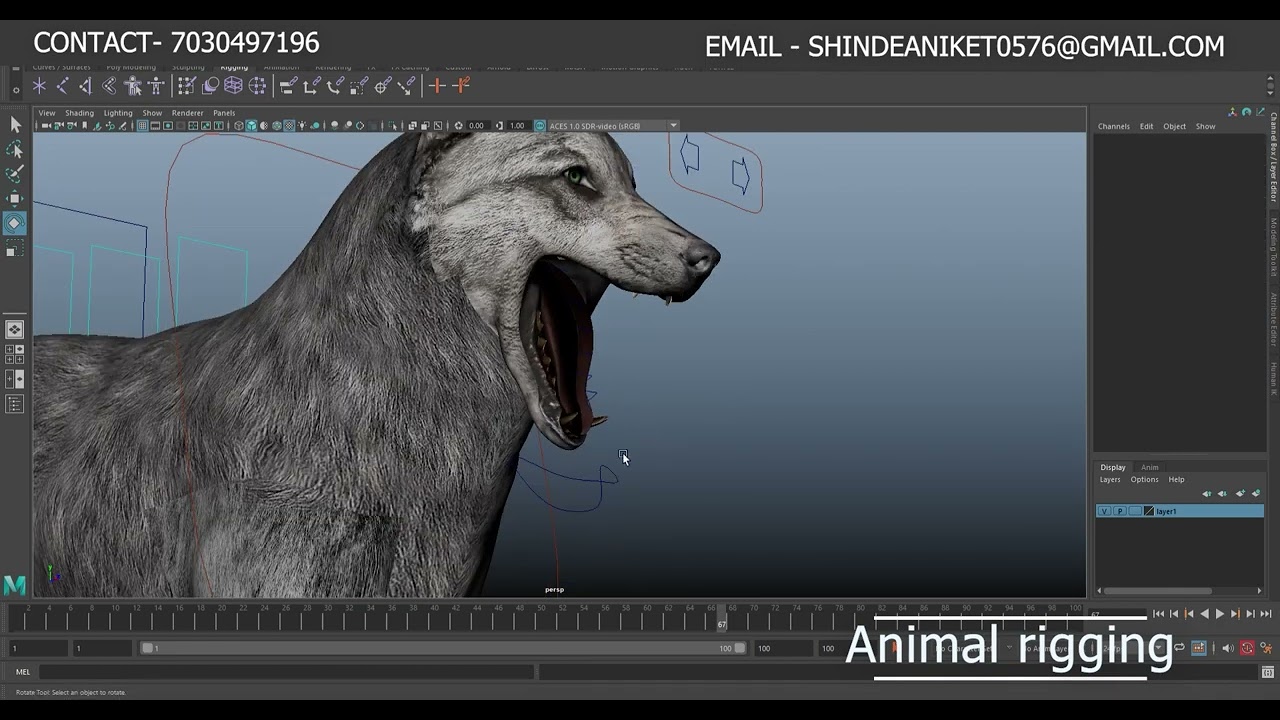Open Object menu in Channel Box
Screen dimensions: 1280x720
(1174, 126)
